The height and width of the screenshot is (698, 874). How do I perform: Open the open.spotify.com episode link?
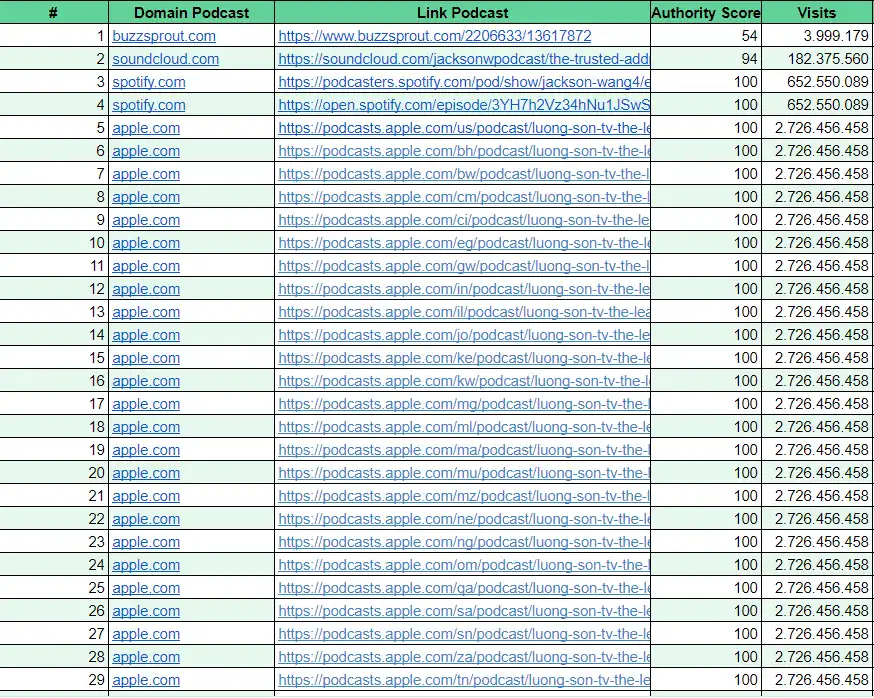coord(464,105)
